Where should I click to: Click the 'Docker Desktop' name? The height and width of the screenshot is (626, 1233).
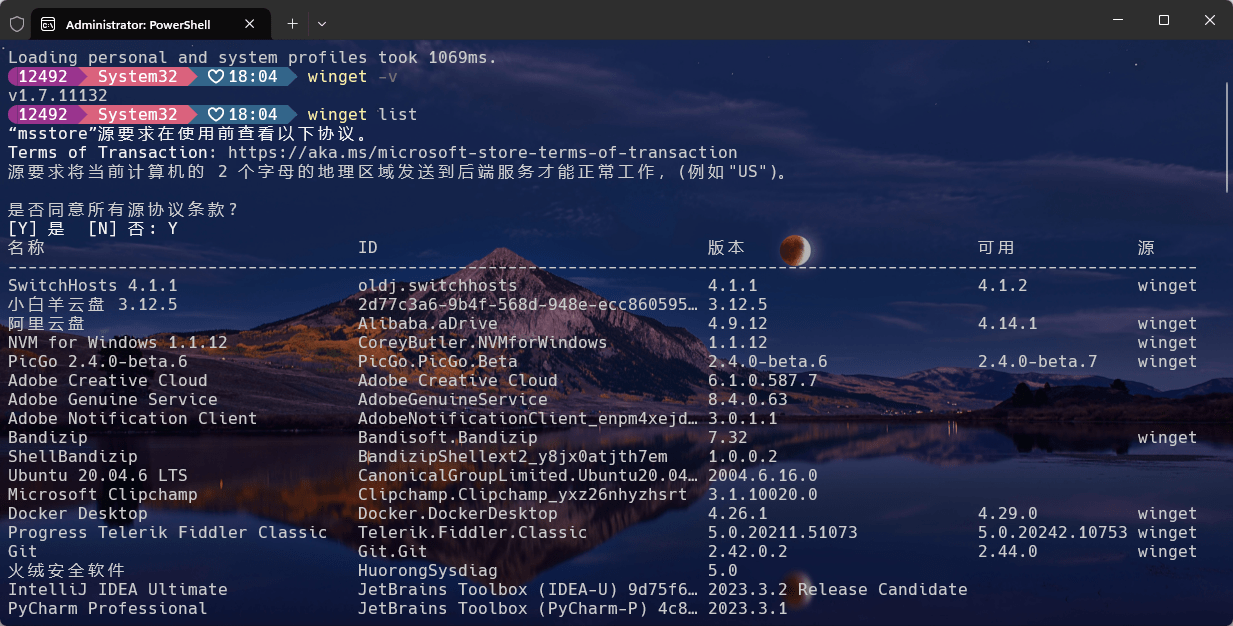pos(78,514)
